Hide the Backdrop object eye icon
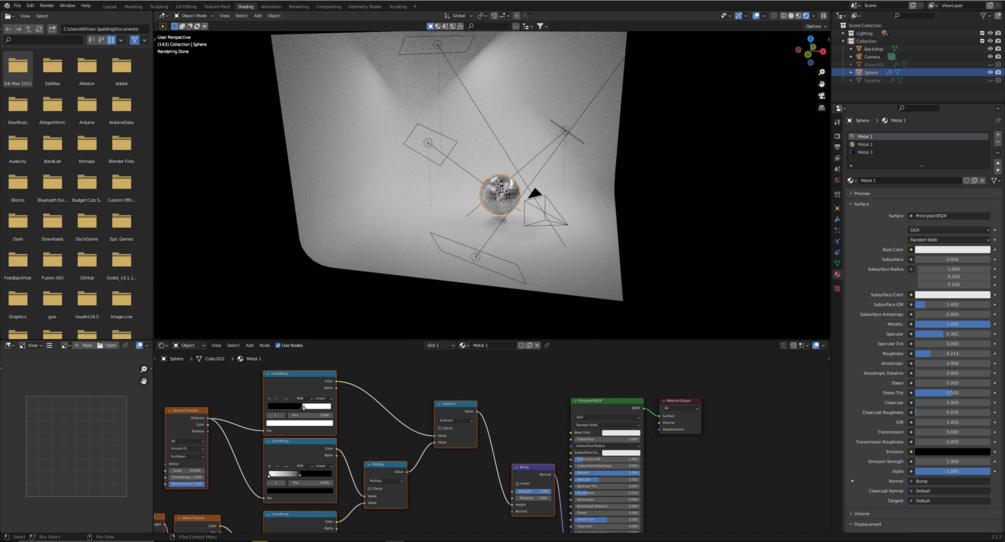This screenshot has width=1005, height=542. pos(990,49)
